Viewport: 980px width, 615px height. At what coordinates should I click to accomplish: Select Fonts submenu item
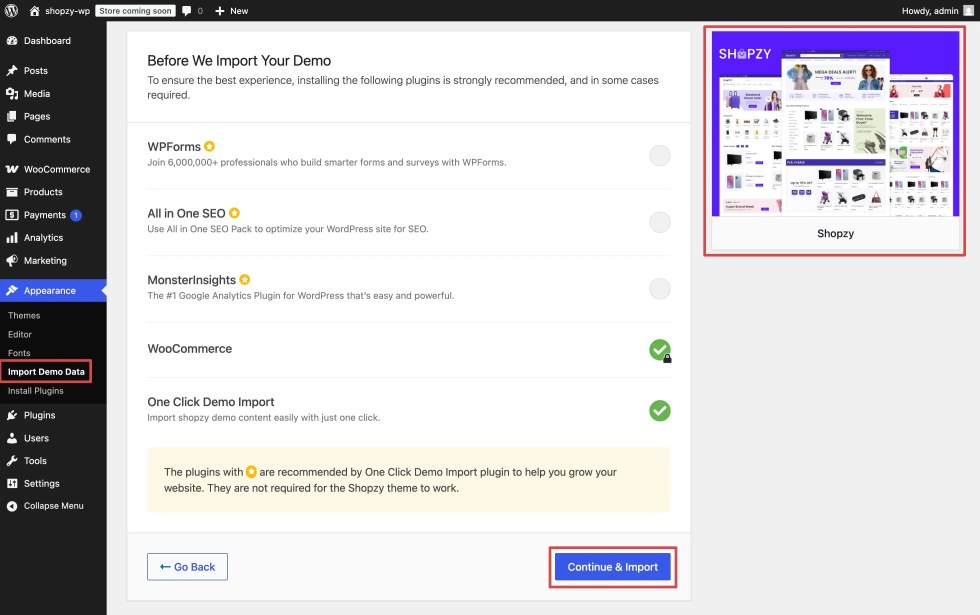[x=19, y=353]
